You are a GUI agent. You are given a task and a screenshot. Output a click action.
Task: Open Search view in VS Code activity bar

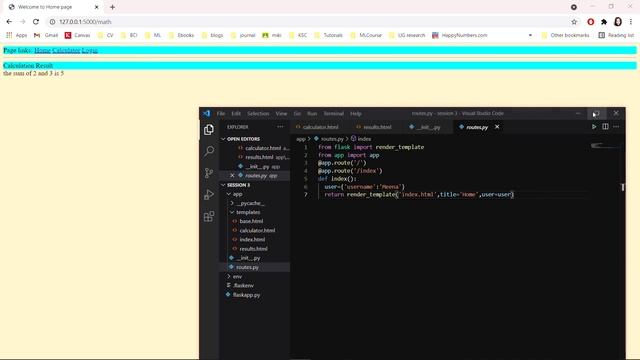tap(209, 151)
